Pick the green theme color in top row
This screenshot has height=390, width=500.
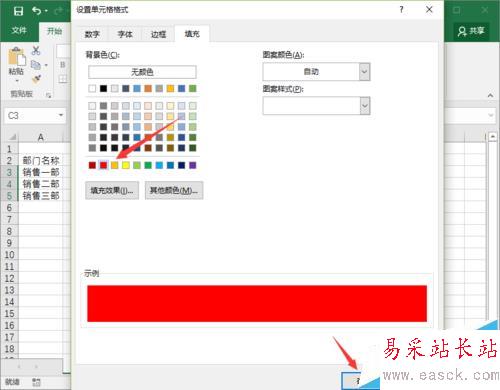pos(193,88)
